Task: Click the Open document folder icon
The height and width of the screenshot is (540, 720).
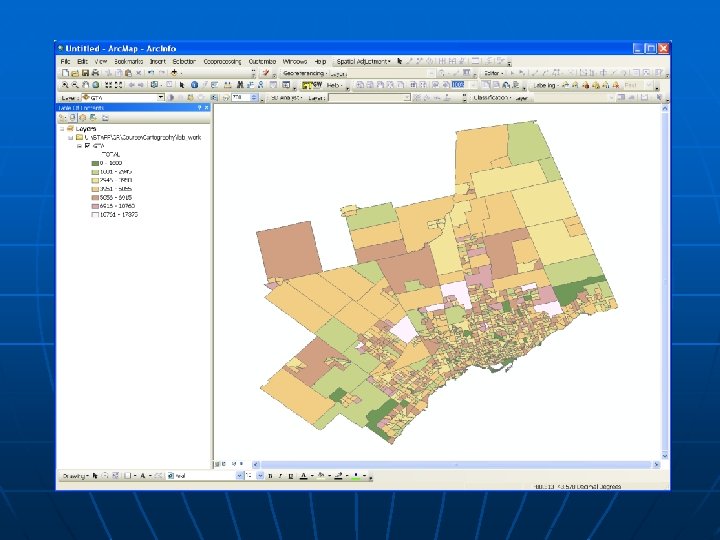Action: [x=73, y=73]
